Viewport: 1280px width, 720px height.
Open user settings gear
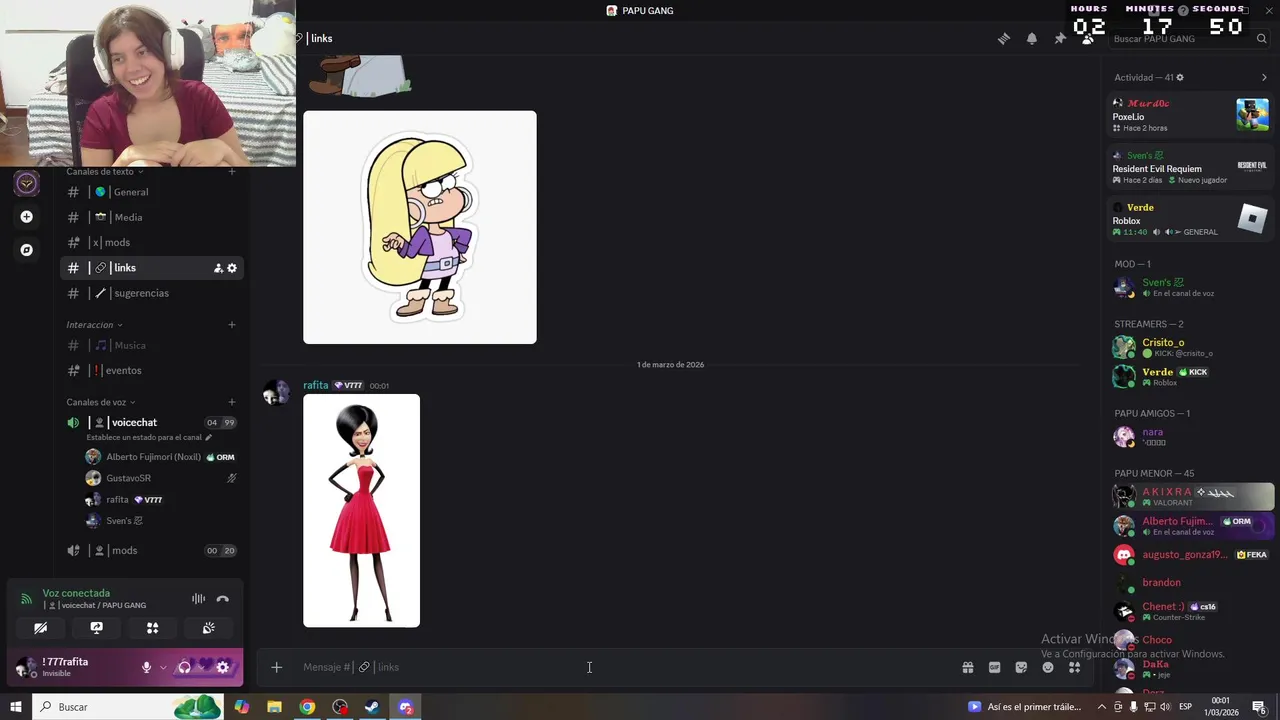[223, 667]
